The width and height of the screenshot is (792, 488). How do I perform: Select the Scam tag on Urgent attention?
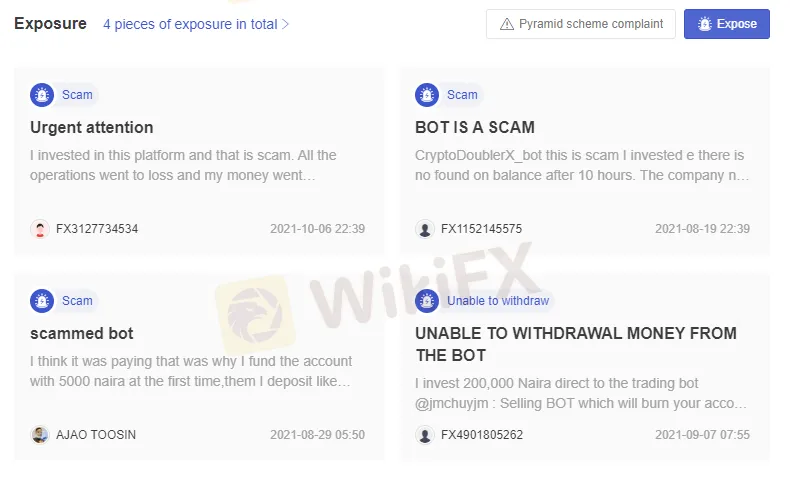[x=77, y=95]
